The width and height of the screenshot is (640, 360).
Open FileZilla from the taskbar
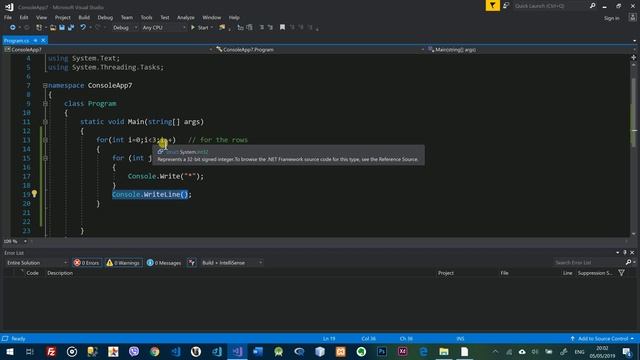[x=51, y=351]
